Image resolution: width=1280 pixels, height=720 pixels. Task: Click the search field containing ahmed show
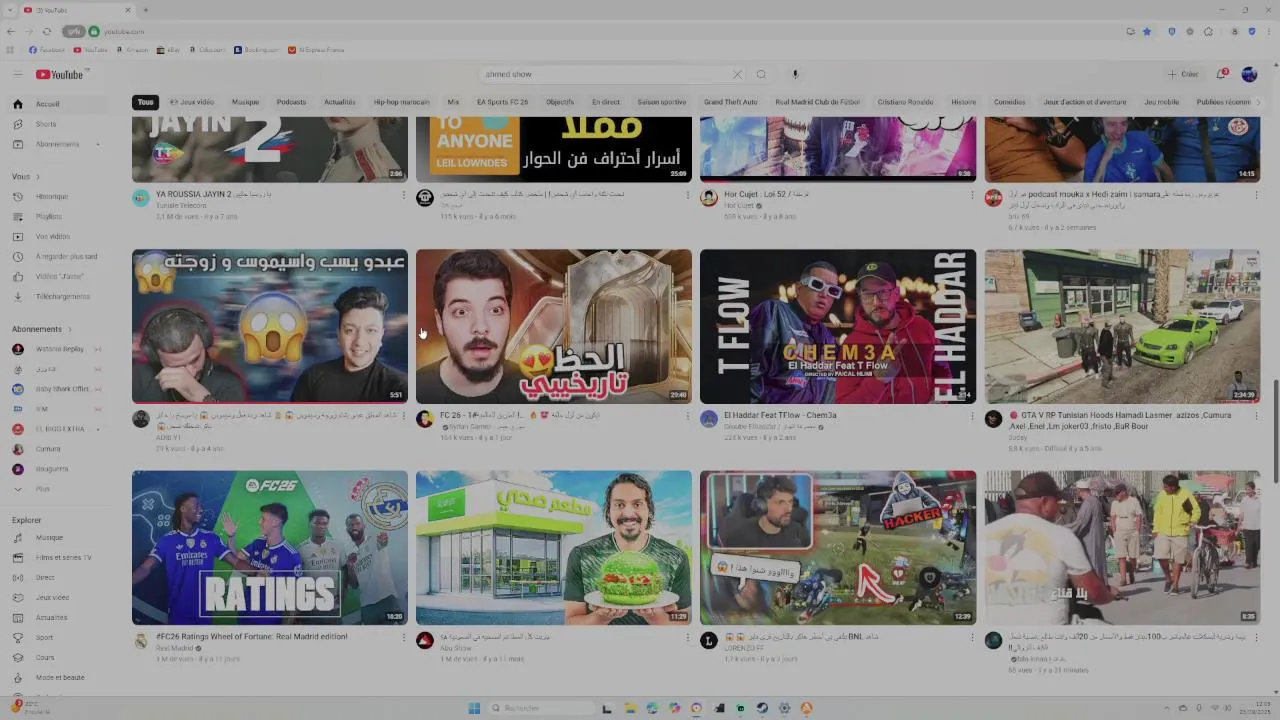pos(605,74)
